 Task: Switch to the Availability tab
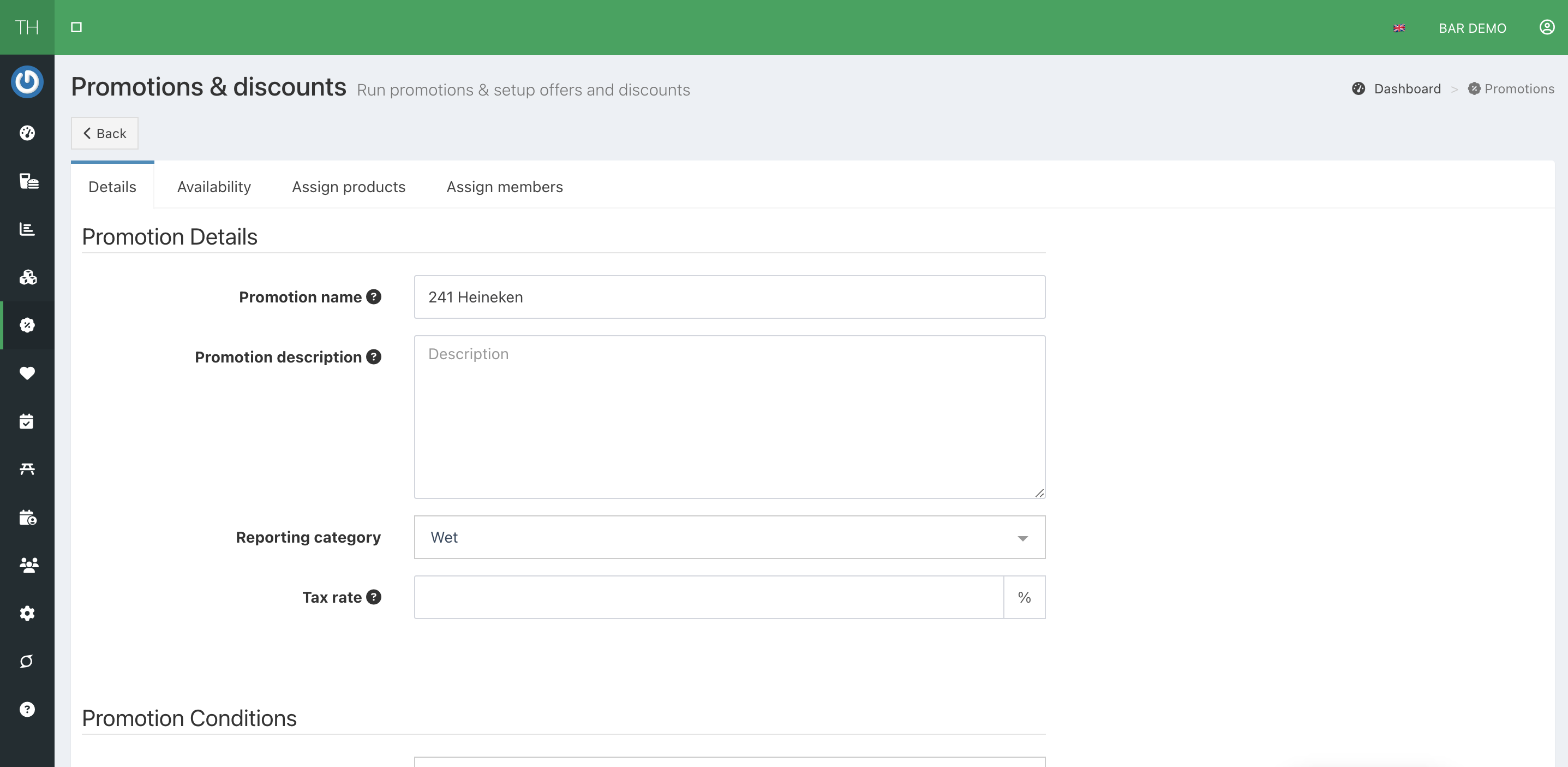point(214,187)
